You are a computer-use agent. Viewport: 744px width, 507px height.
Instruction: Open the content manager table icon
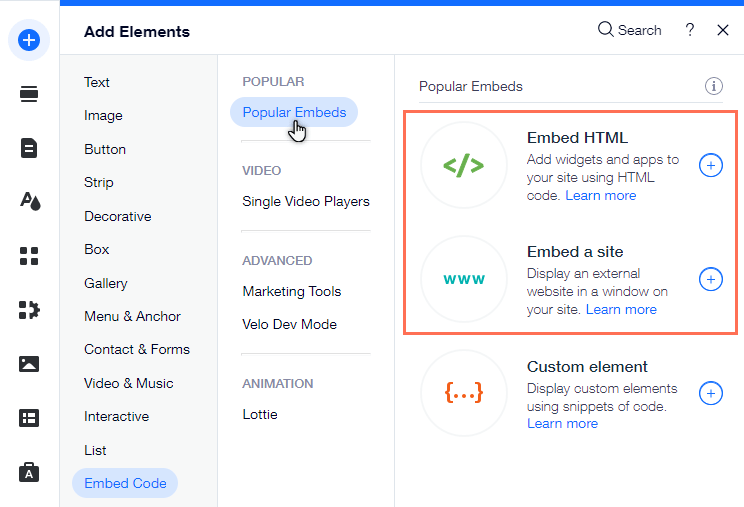(29, 418)
